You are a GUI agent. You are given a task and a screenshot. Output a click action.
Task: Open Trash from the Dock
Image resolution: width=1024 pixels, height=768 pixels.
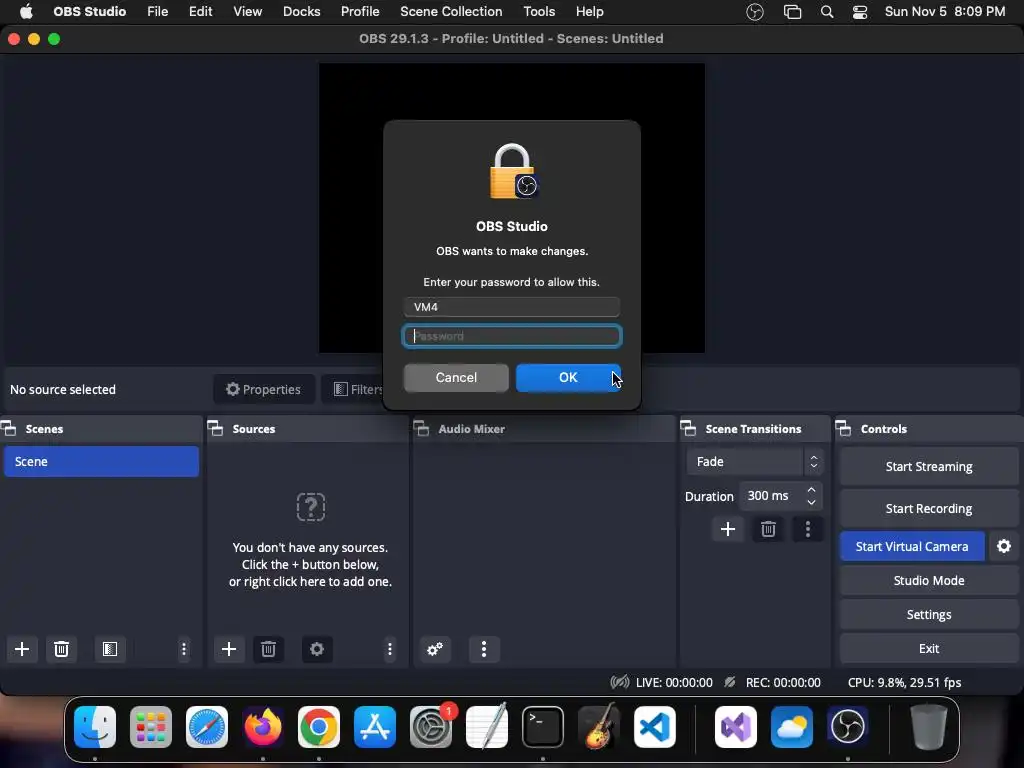(x=929, y=726)
